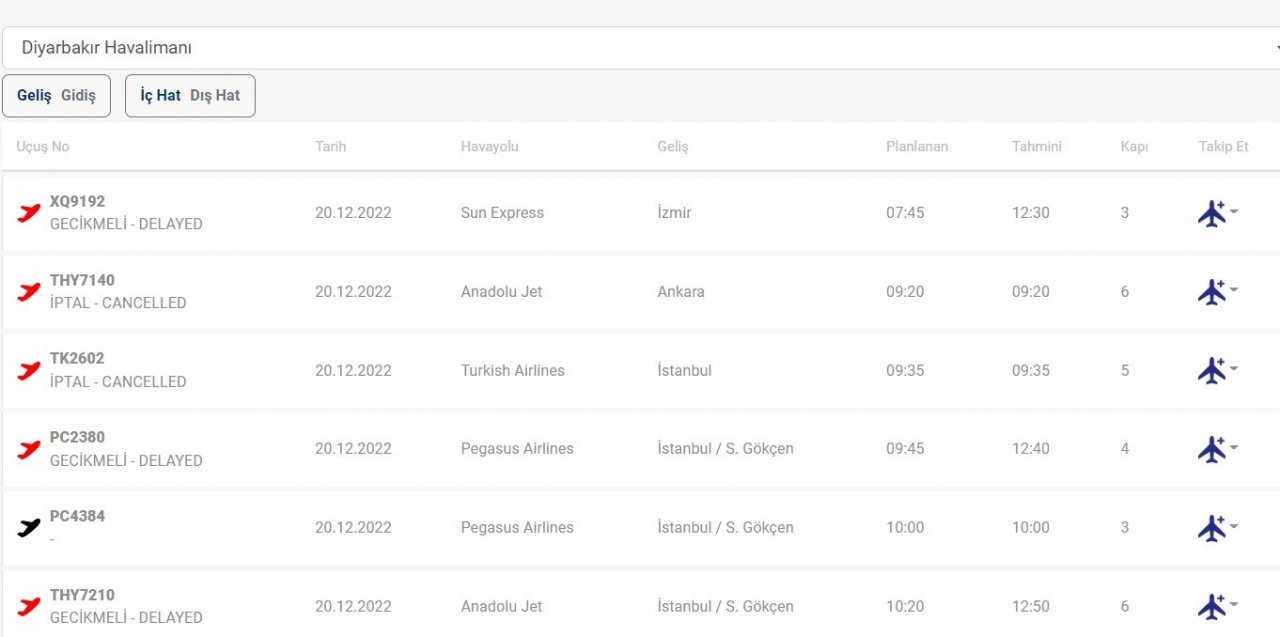This screenshot has width=1280, height=637.
Task: Click the track plane icon for PC2380
Action: click(1211, 449)
